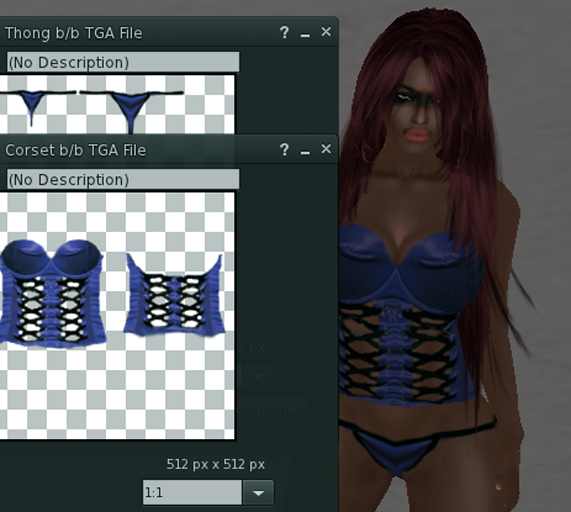Minimize the Corset b/b TGA File window
Screen dimensions: 571x512
[x=305, y=152]
